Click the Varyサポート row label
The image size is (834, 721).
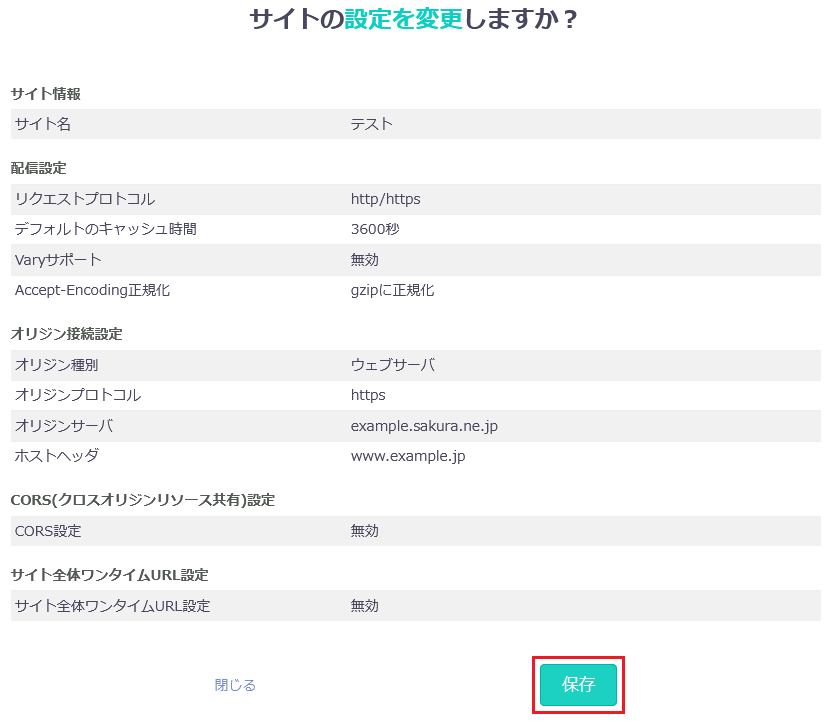click(x=58, y=260)
